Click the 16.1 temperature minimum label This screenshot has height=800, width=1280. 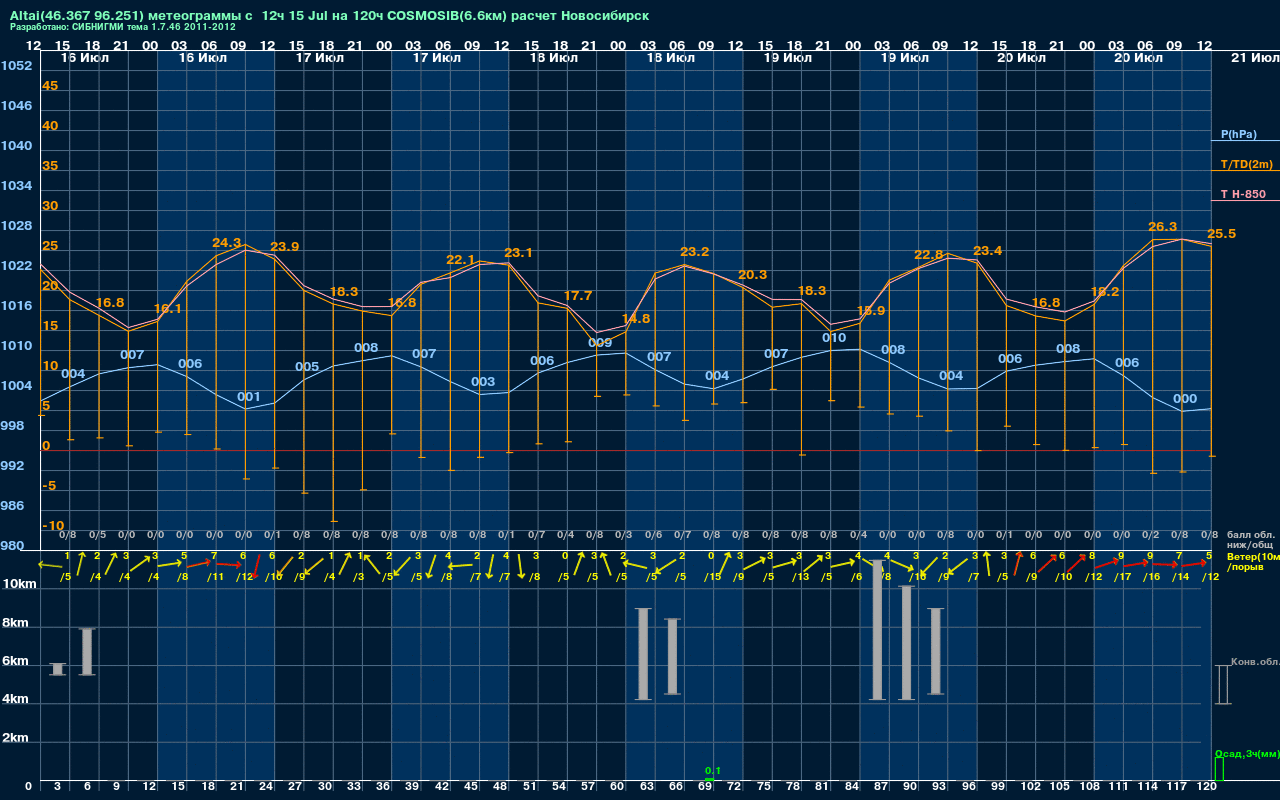point(168,309)
